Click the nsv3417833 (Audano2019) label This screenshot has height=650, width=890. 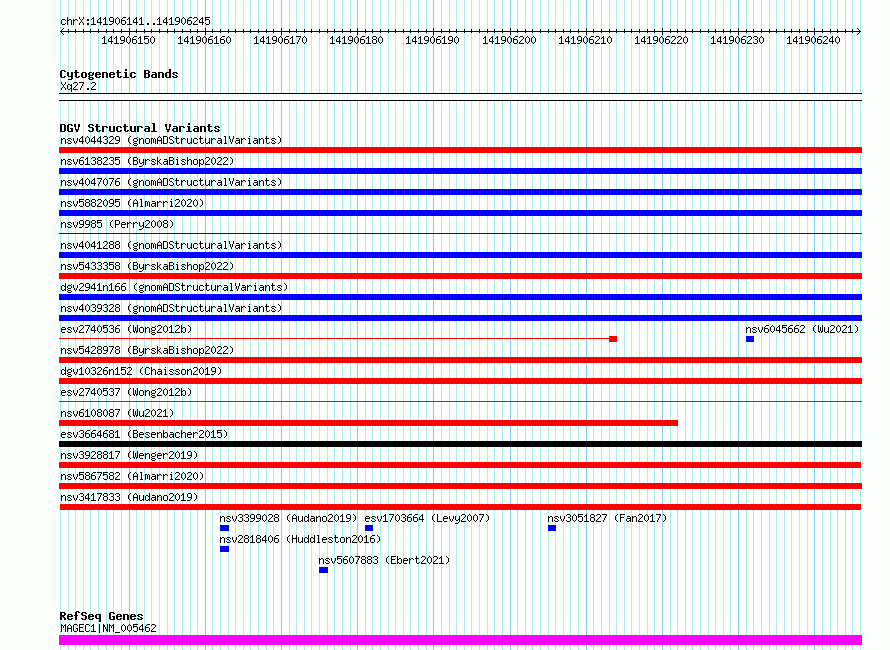pyautogui.click(x=129, y=497)
